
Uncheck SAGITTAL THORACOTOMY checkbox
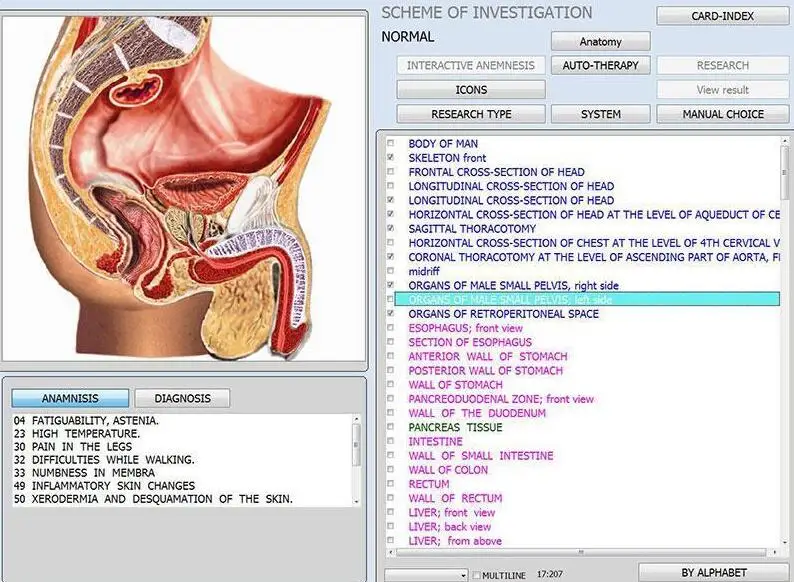tap(391, 229)
